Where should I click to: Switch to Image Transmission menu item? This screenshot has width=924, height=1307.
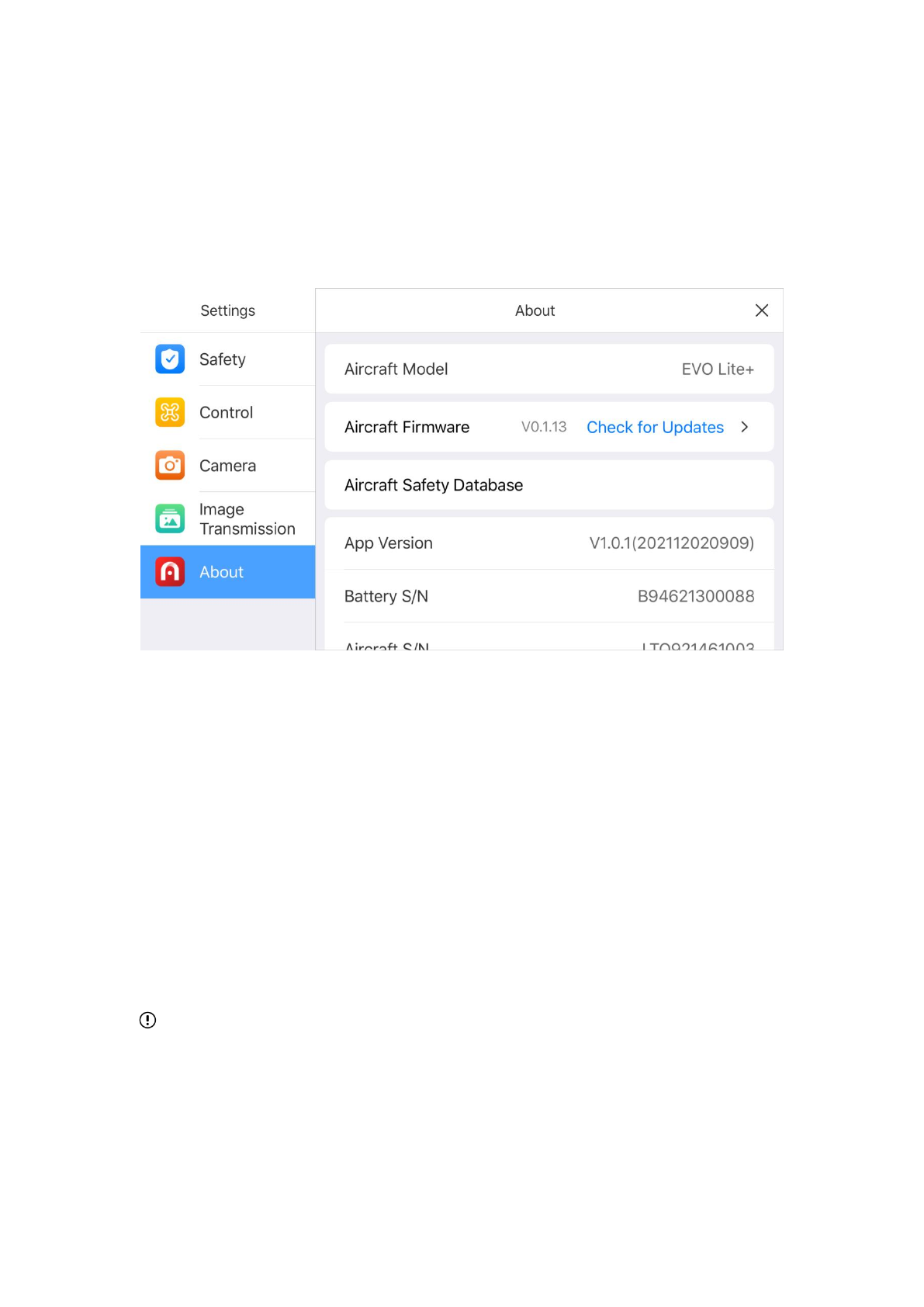coord(227,518)
